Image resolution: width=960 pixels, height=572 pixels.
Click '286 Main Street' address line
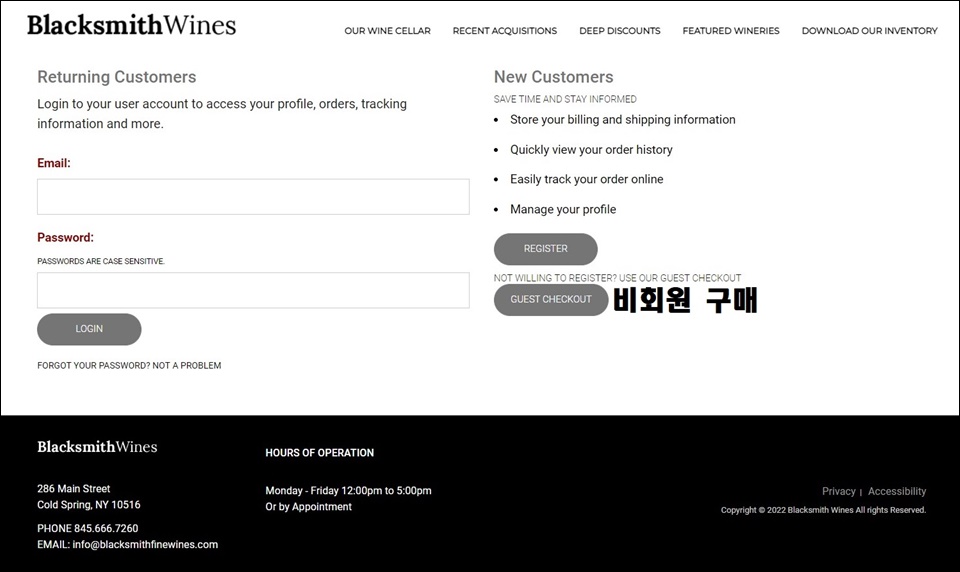pos(73,489)
